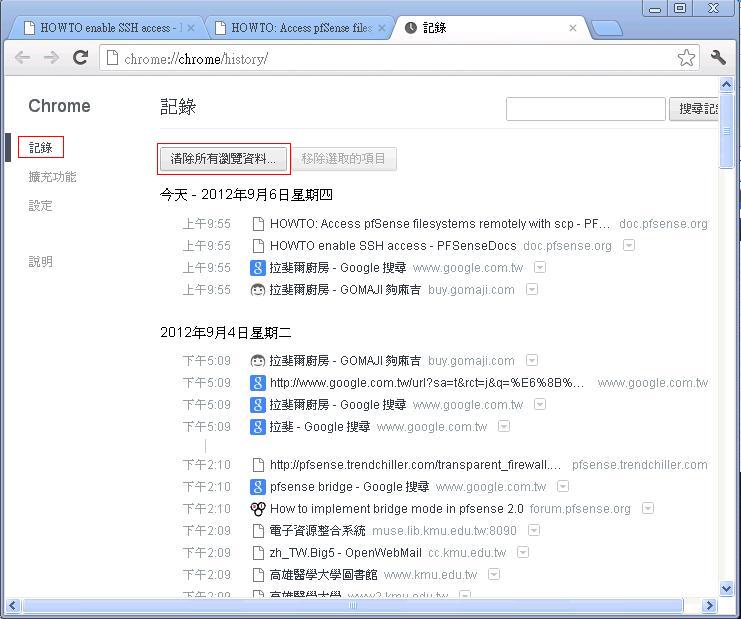Click the history search input field
This screenshot has width=741, height=619.
coord(586,109)
